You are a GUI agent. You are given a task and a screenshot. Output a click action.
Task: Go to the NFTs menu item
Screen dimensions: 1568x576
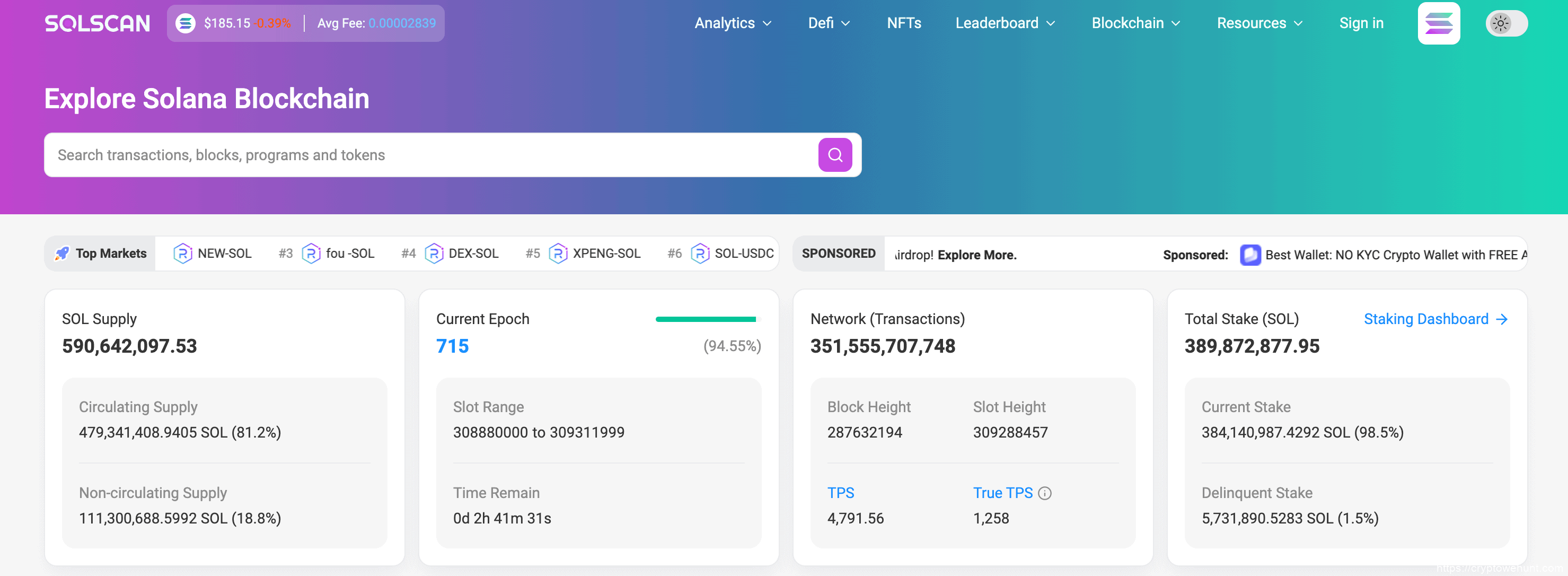pyautogui.click(x=904, y=23)
